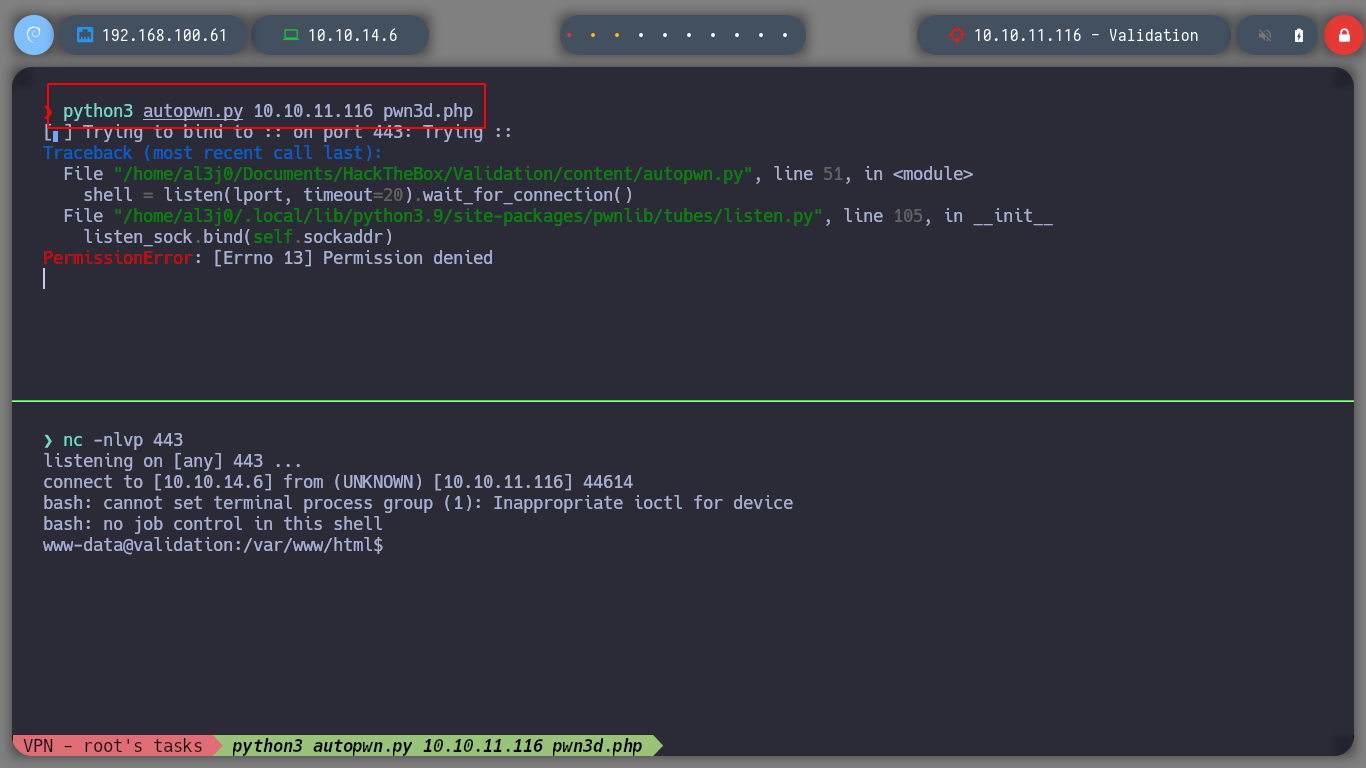Click the red PermissionError text
Screen dimensions: 1366x768
118,258
